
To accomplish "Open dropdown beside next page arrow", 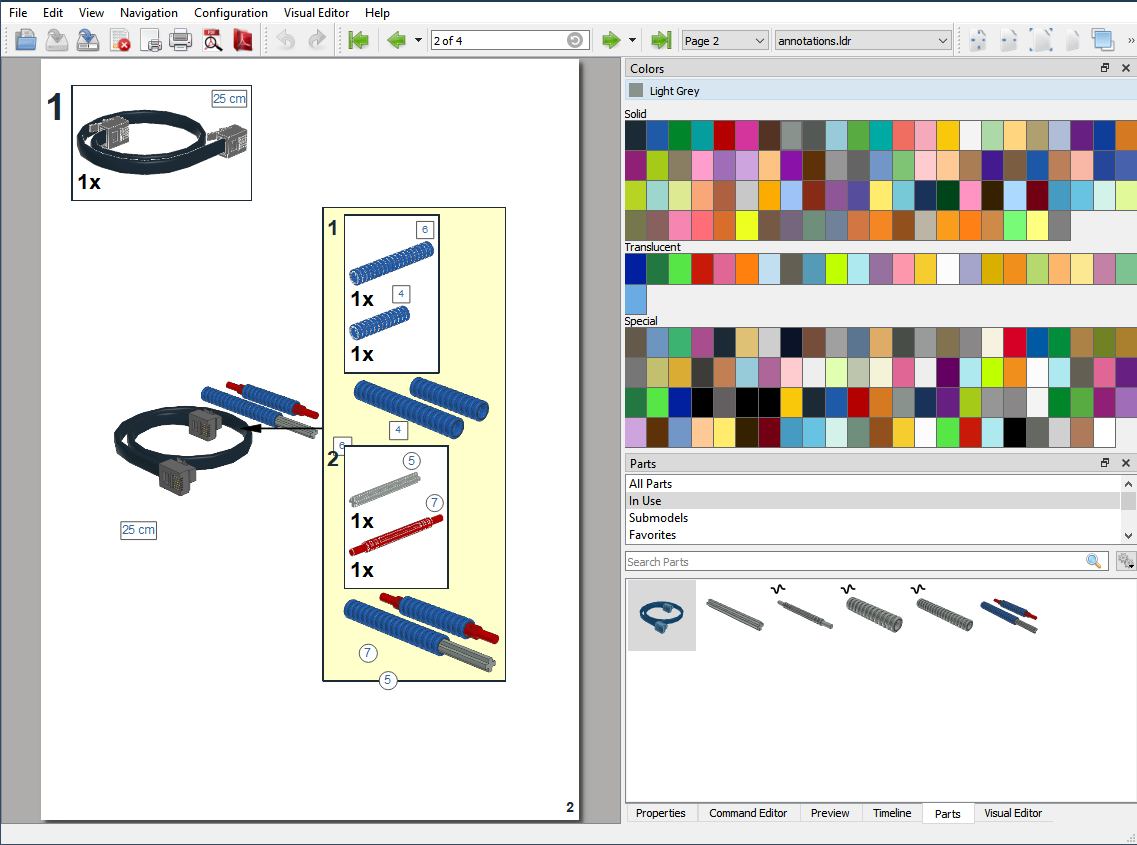I will 632,40.
